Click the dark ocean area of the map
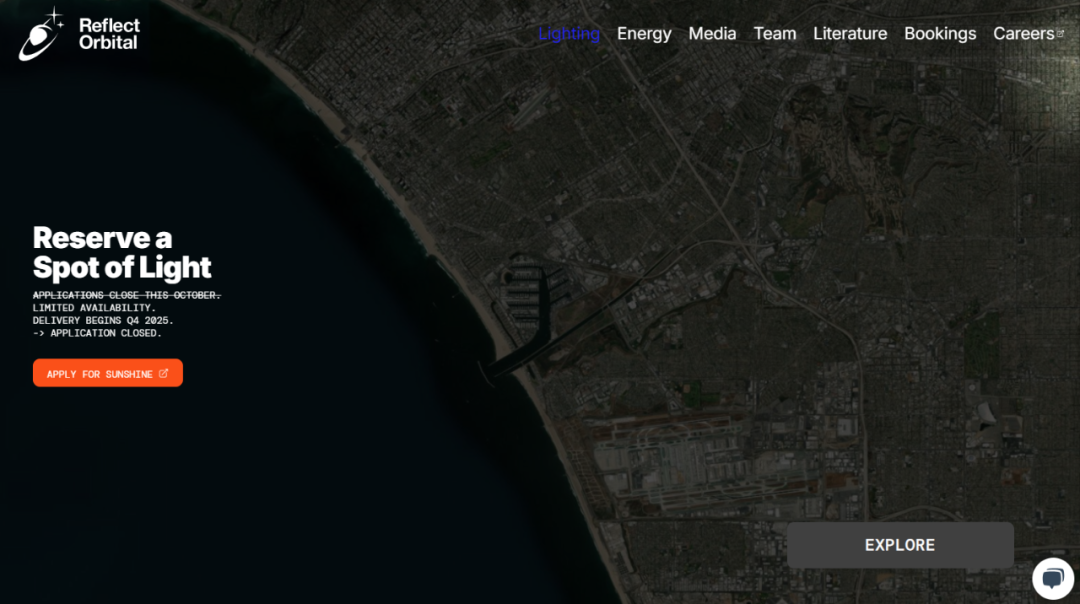This screenshot has height=604, width=1080. click(x=250, y=480)
